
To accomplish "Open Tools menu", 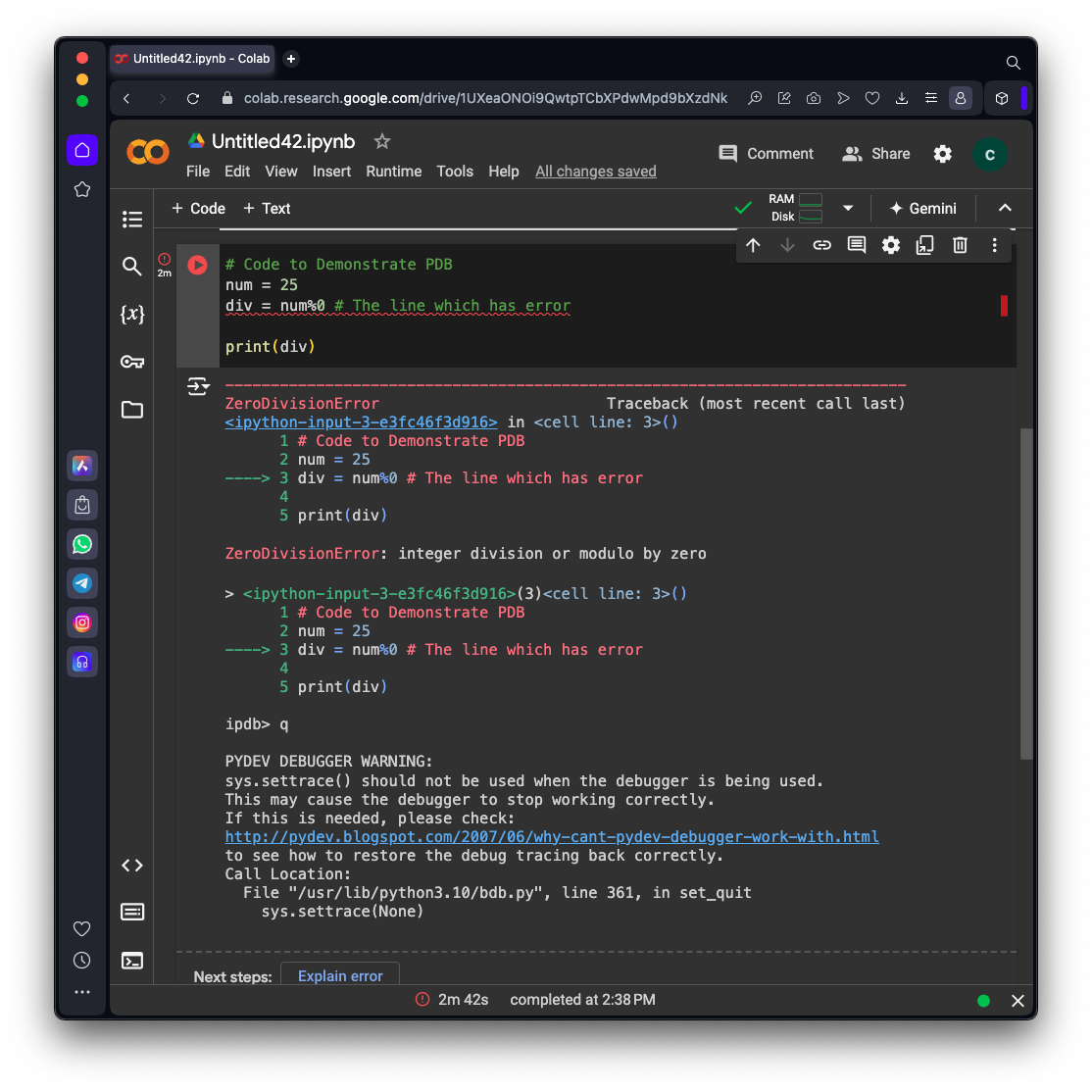I will click(x=455, y=172).
